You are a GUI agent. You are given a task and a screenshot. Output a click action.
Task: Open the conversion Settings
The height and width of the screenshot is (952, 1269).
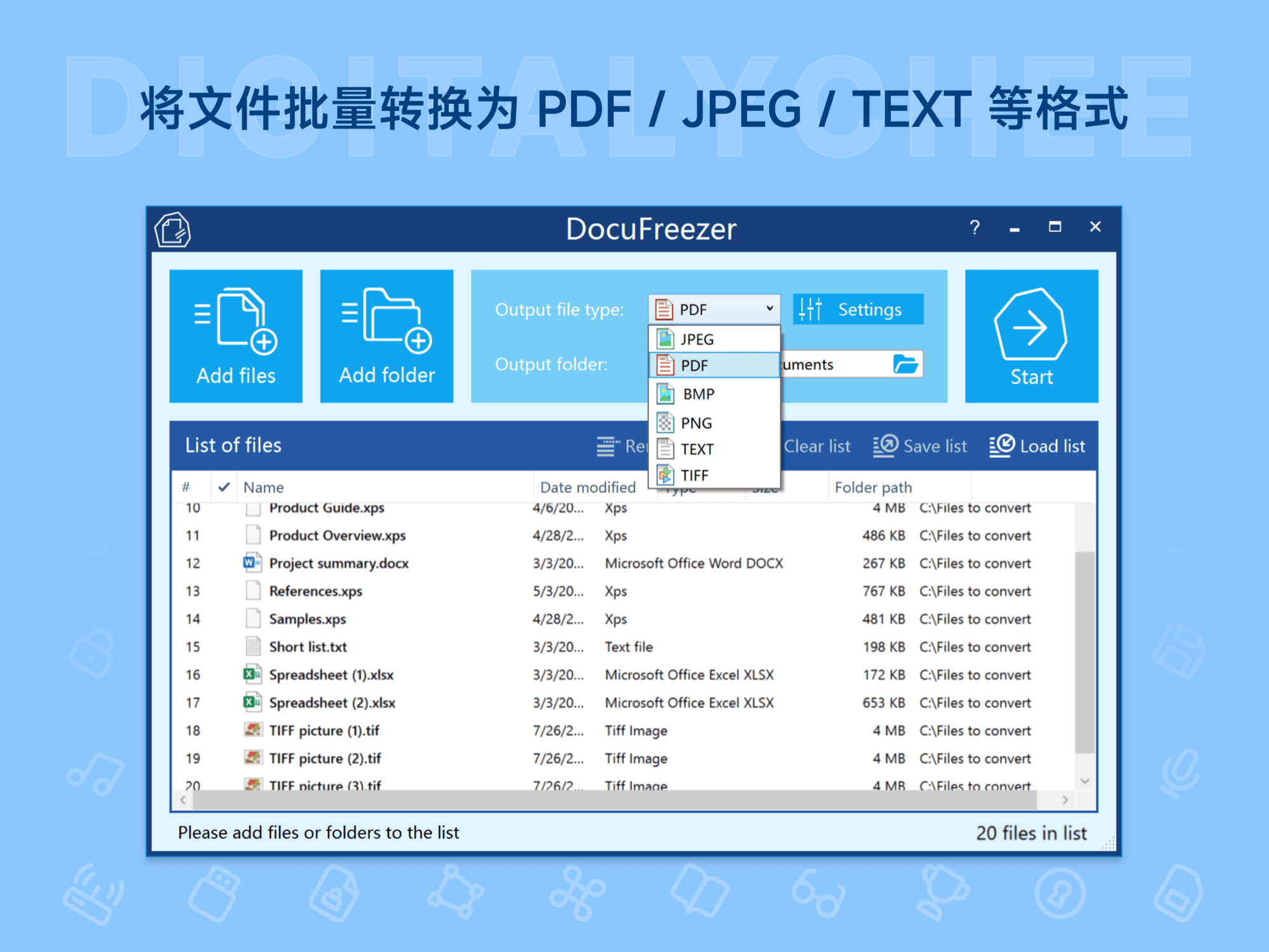click(857, 309)
